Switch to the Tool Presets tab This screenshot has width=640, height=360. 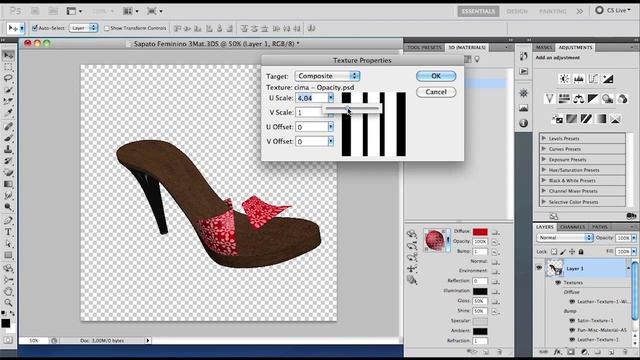tap(424, 47)
